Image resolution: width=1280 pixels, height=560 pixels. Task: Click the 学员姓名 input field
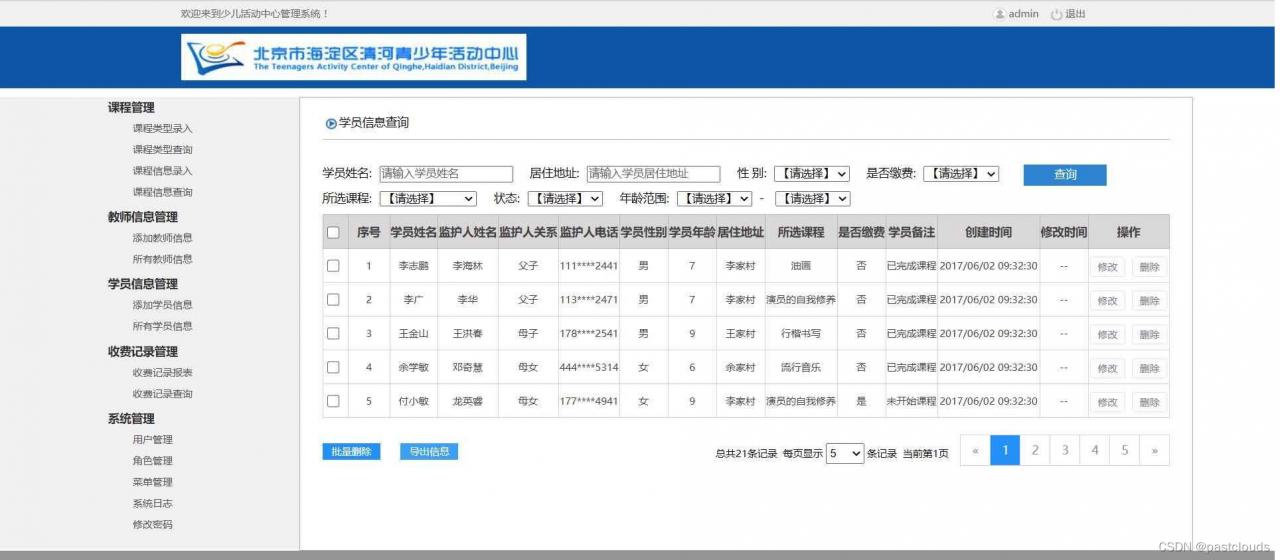445,174
